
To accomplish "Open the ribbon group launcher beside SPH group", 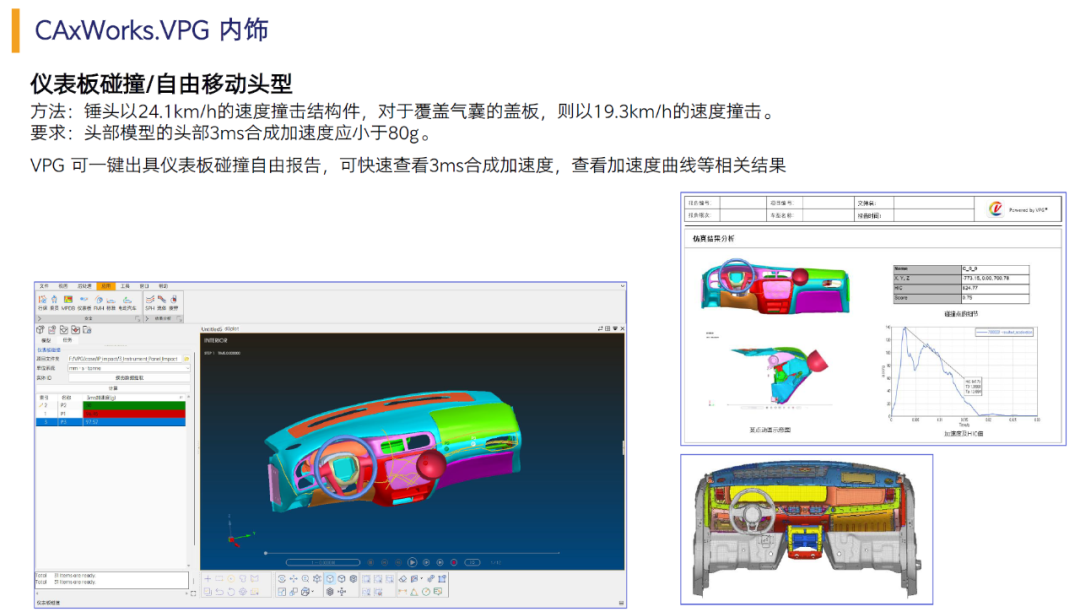I will tap(179, 319).
